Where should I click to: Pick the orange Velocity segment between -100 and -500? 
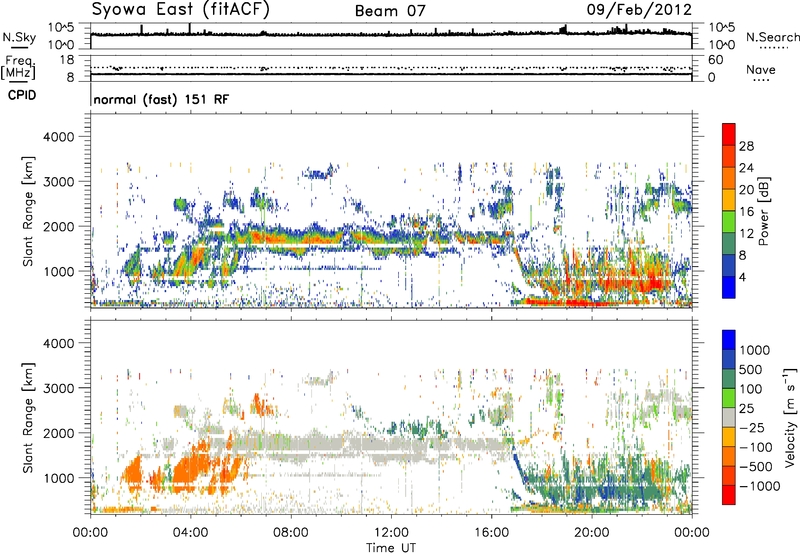pos(729,457)
